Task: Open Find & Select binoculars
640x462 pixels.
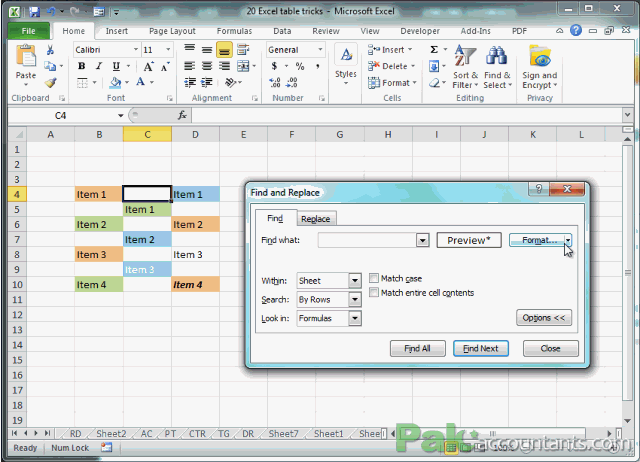Action: coord(497,67)
